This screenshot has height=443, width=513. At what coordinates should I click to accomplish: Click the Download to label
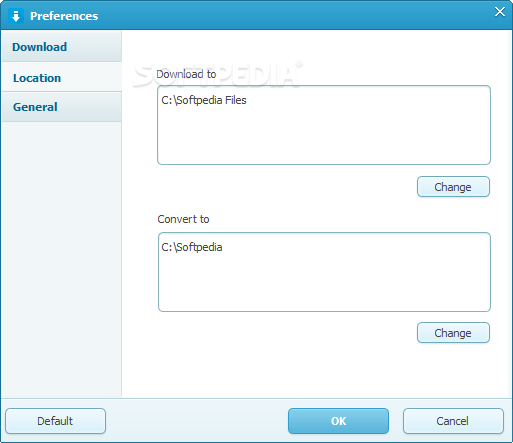[x=186, y=74]
